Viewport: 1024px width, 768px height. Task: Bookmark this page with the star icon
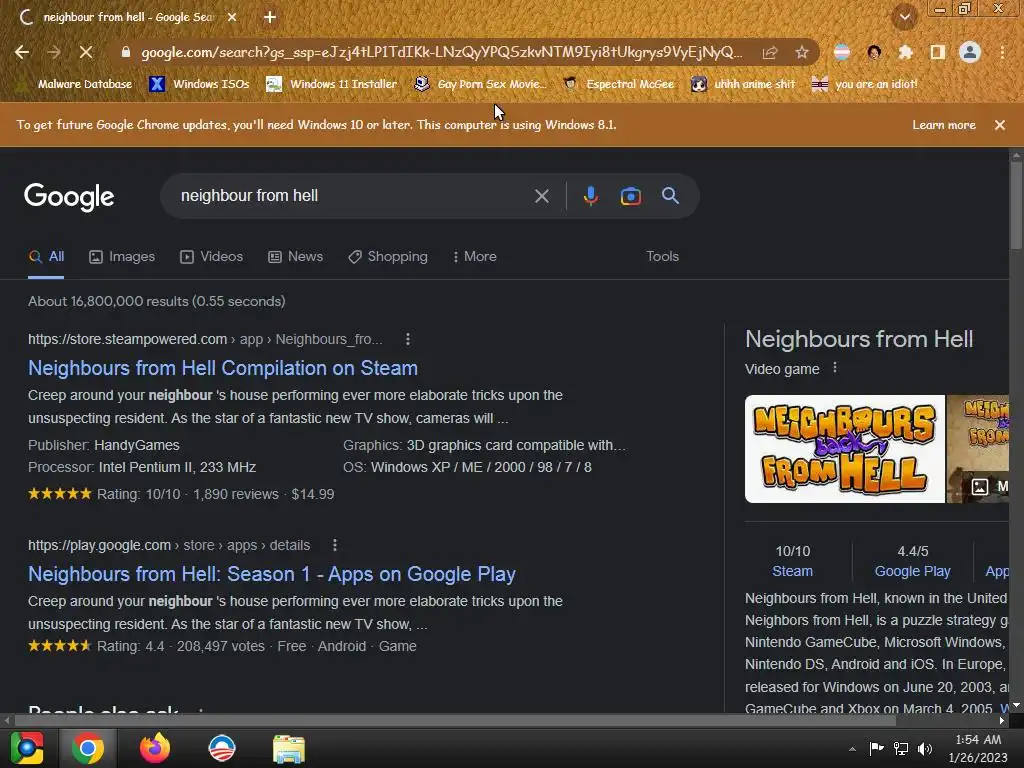tap(802, 52)
